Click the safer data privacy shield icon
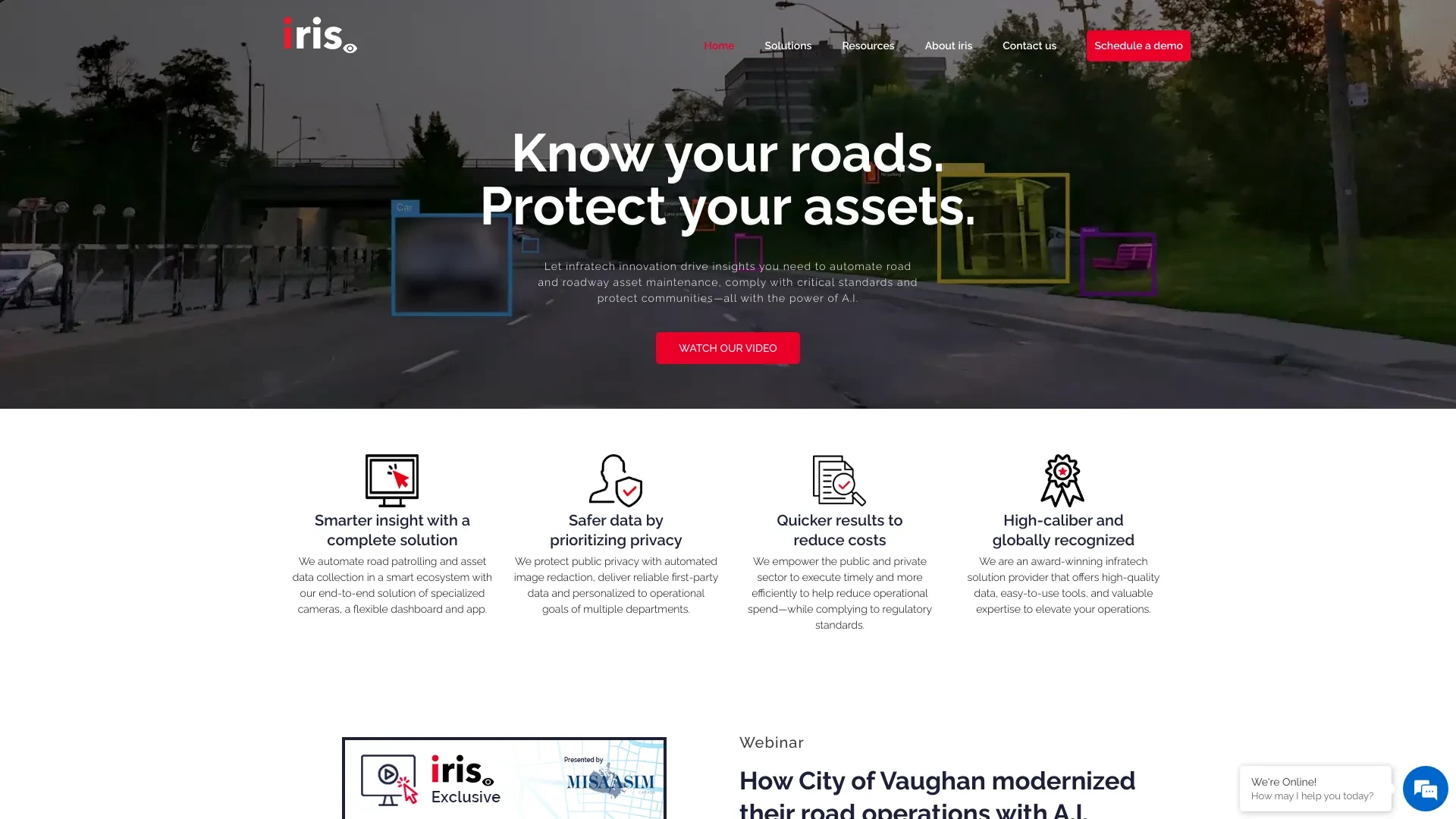 click(x=615, y=479)
